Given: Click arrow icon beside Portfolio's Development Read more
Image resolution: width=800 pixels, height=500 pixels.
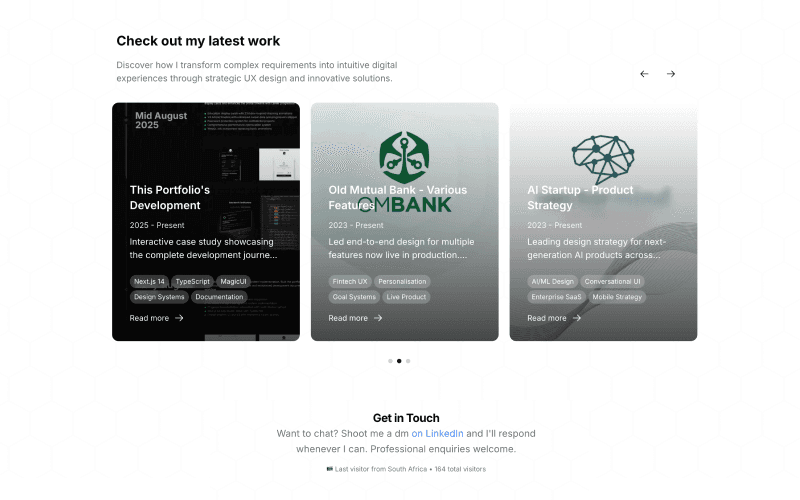Looking at the screenshot, I should pos(179,318).
